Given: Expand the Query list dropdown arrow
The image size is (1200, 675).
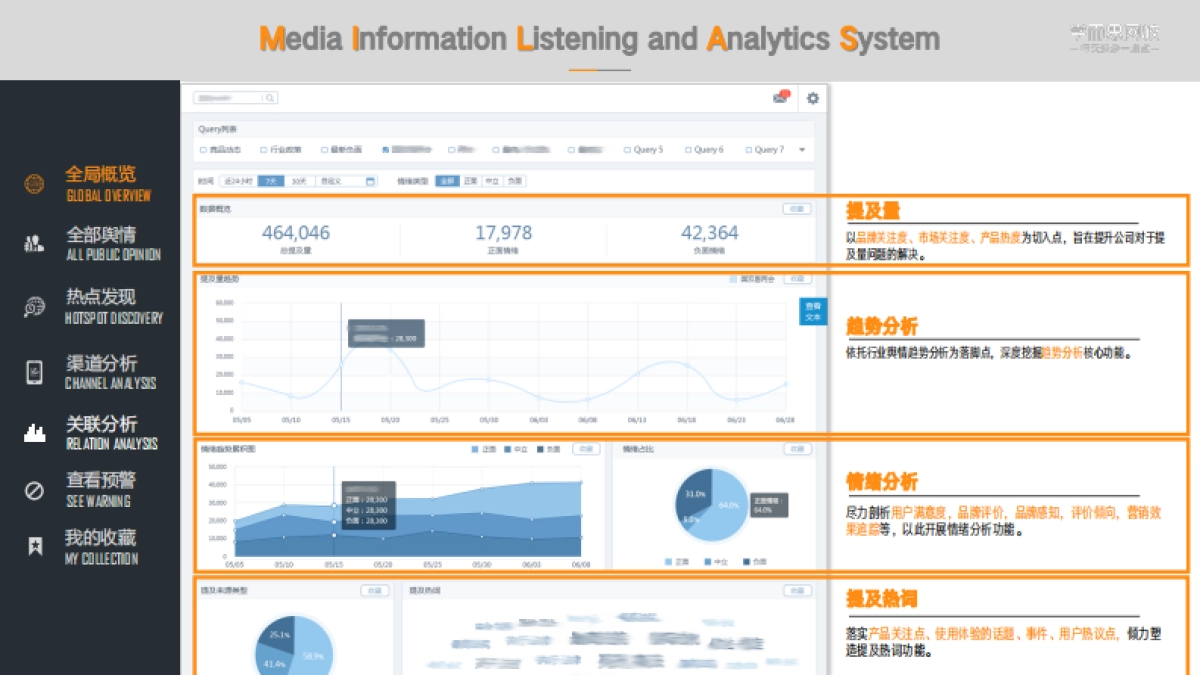Looking at the screenshot, I should [x=802, y=150].
